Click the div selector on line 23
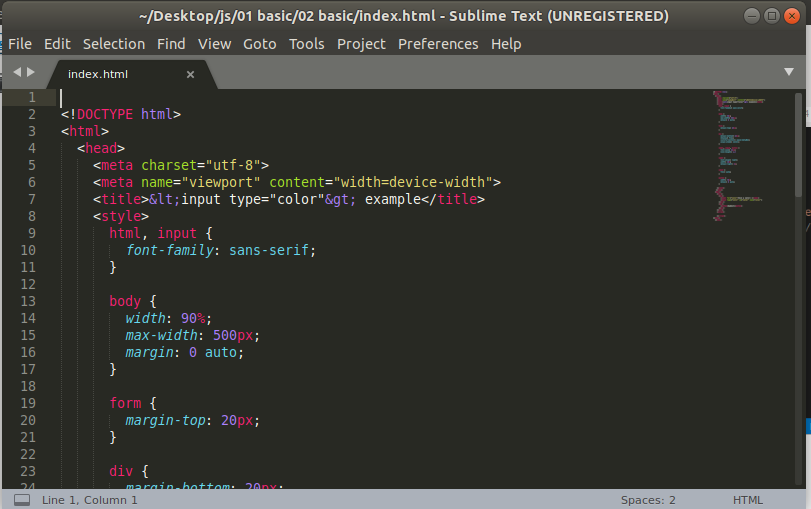811x509 pixels. coord(121,471)
